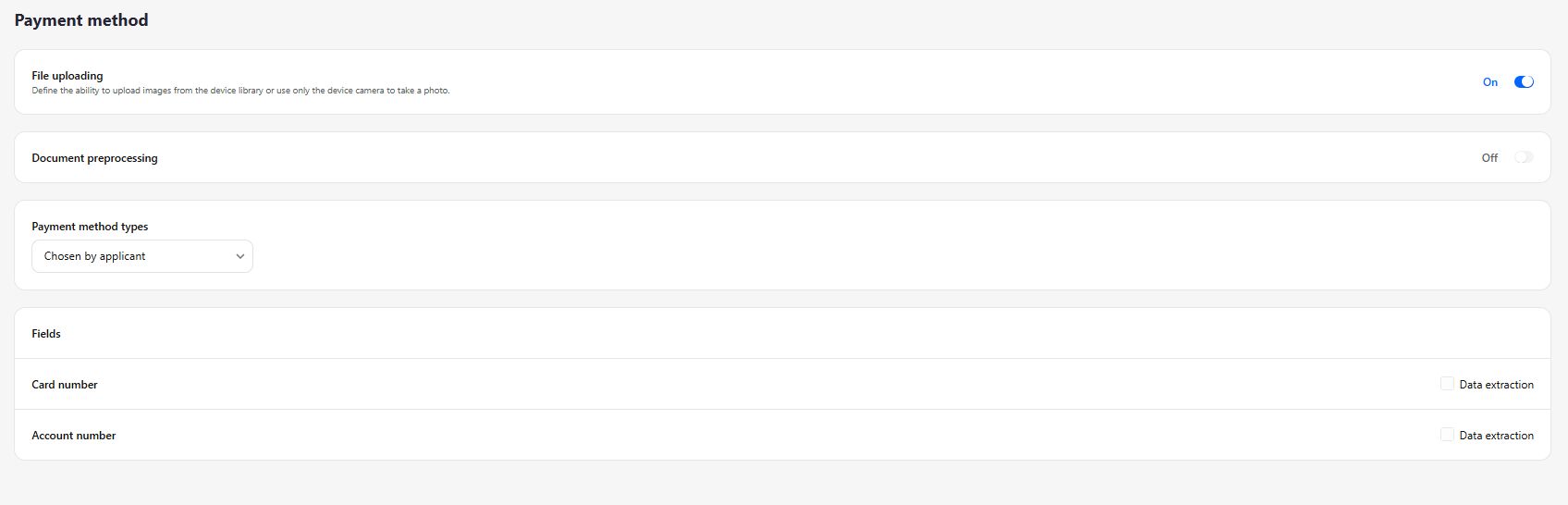Enable the Document preprocessing toggle switch

1524,157
